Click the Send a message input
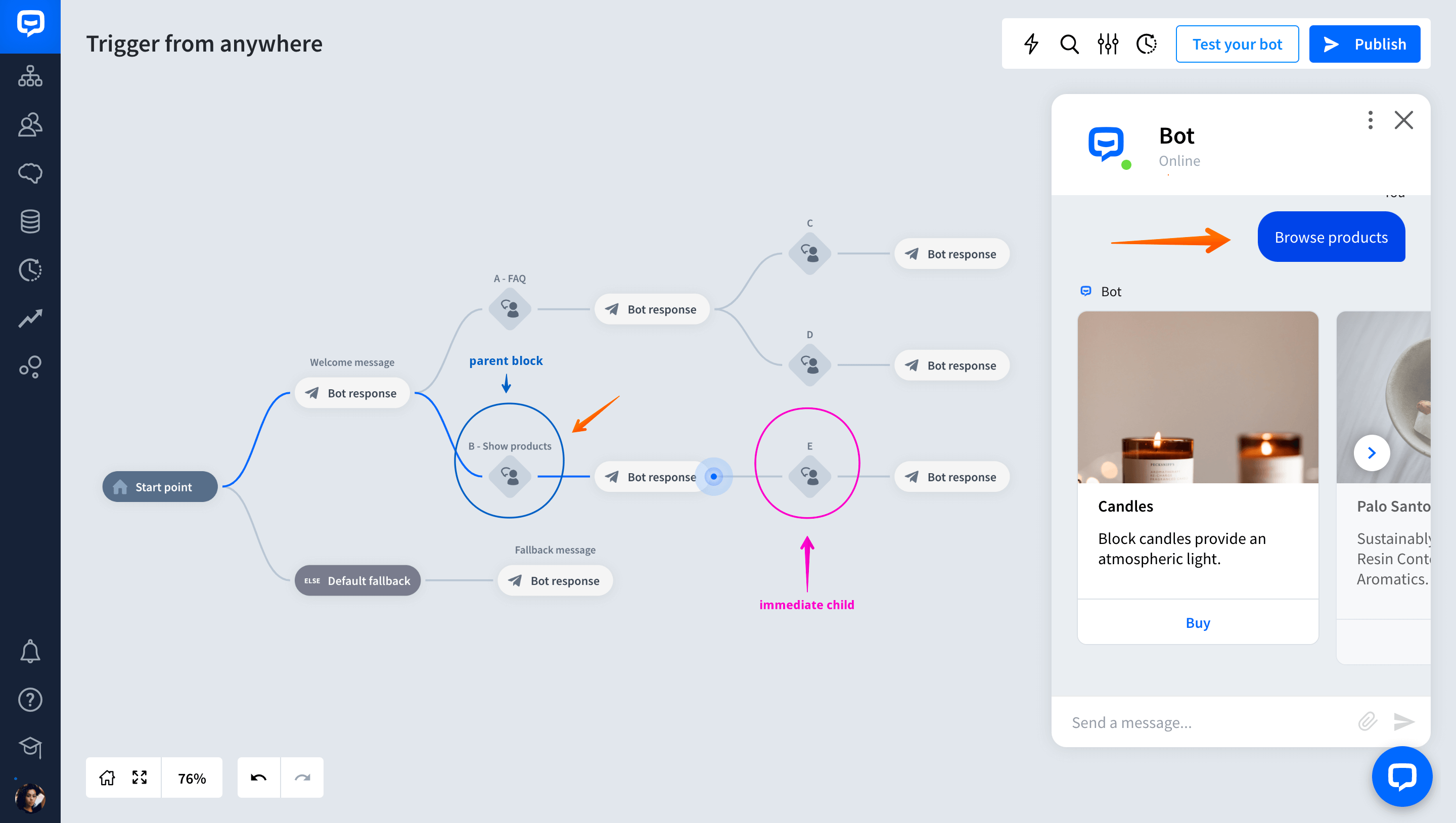 [1210, 722]
